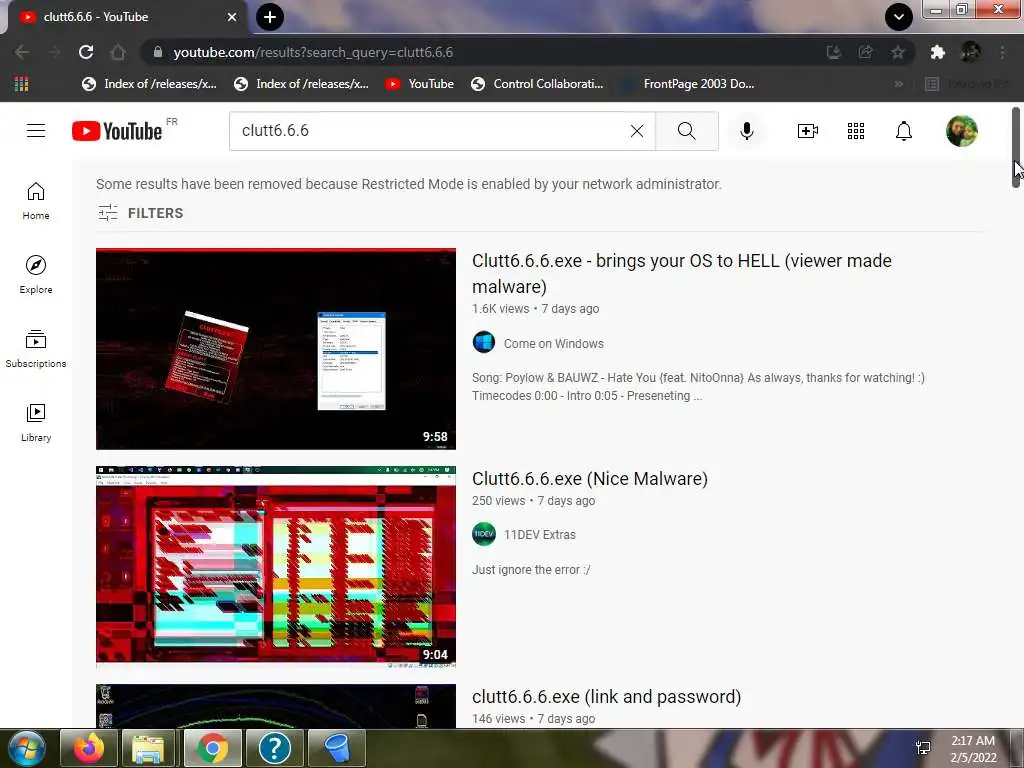
Task: Open the FrontPage 2003 Do... bookmark
Action: [x=688, y=84]
